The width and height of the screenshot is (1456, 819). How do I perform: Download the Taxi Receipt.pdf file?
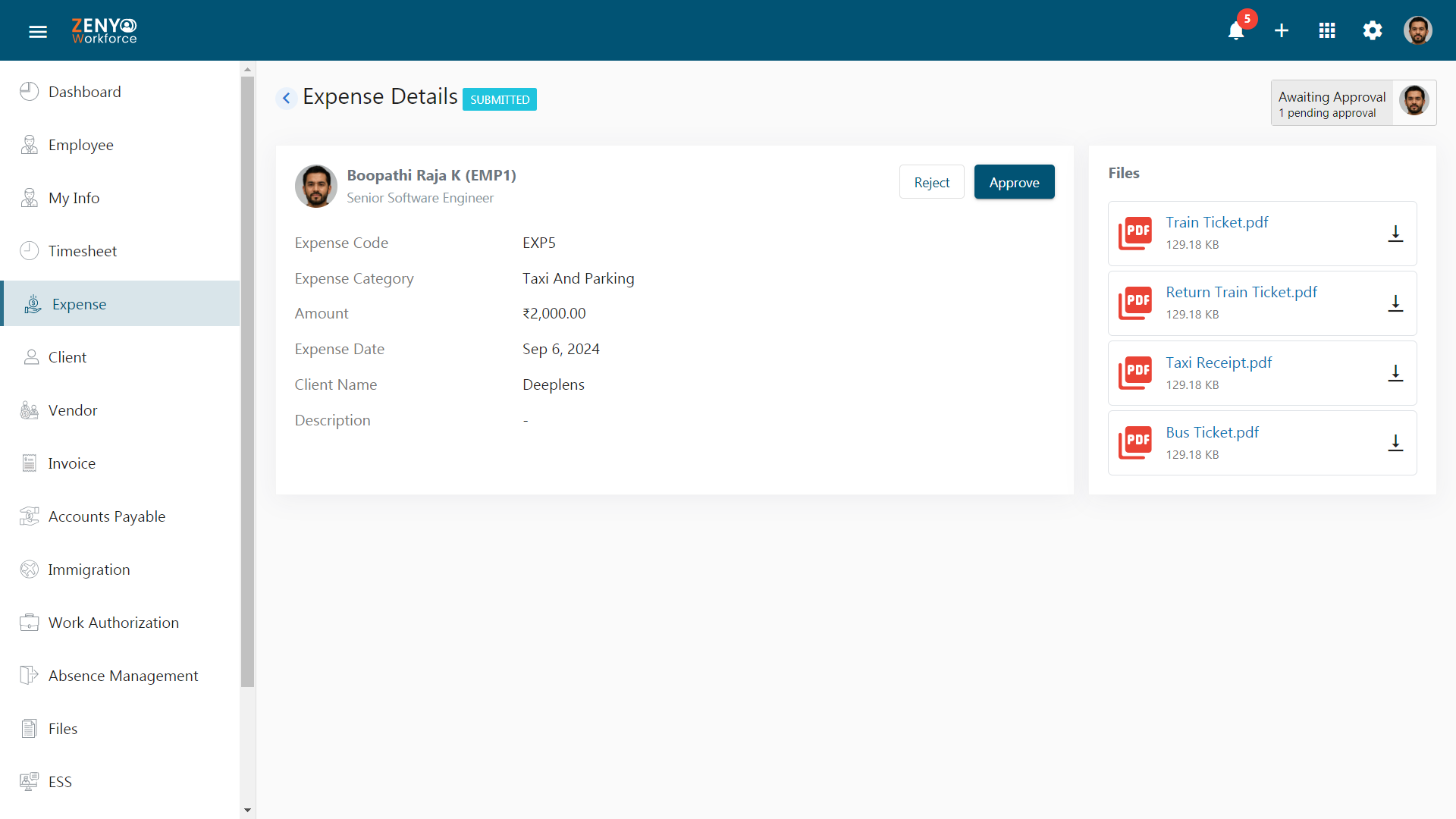(x=1396, y=373)
